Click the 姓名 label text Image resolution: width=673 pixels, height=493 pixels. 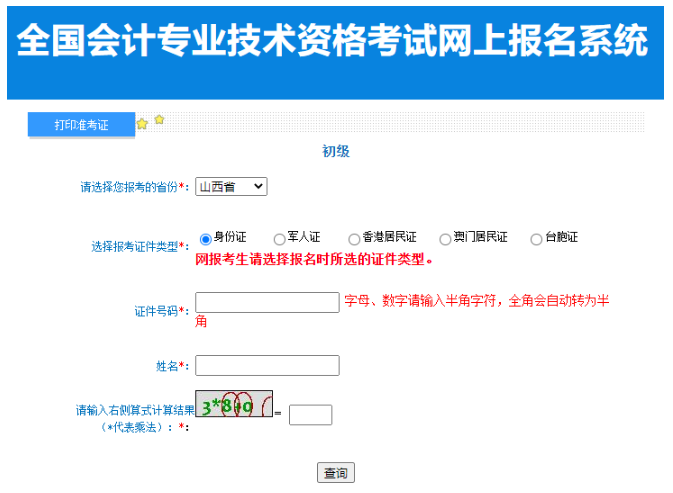(x=172, y=366)
